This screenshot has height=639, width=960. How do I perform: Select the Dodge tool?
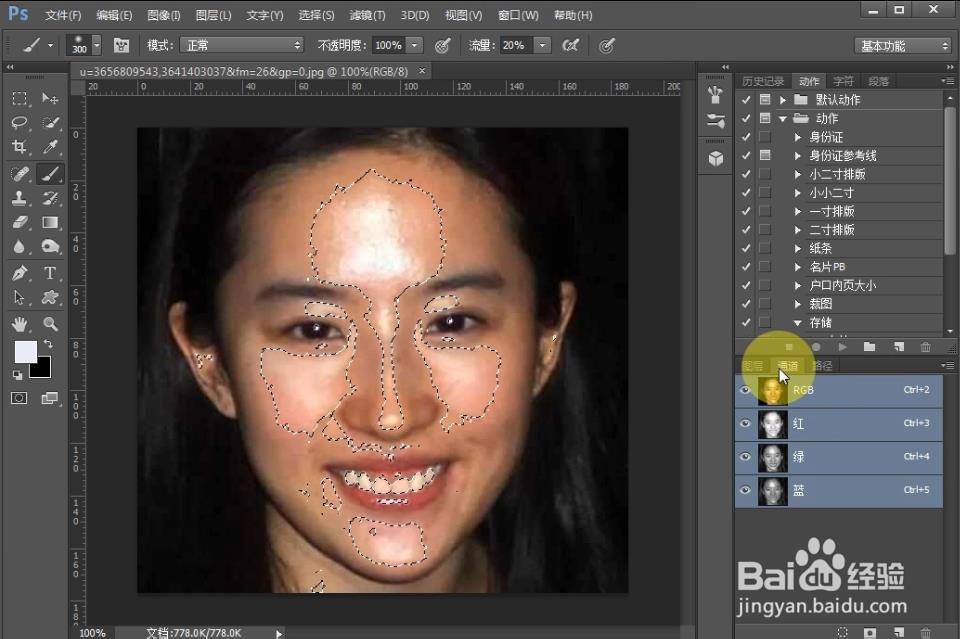click(50, 246)
